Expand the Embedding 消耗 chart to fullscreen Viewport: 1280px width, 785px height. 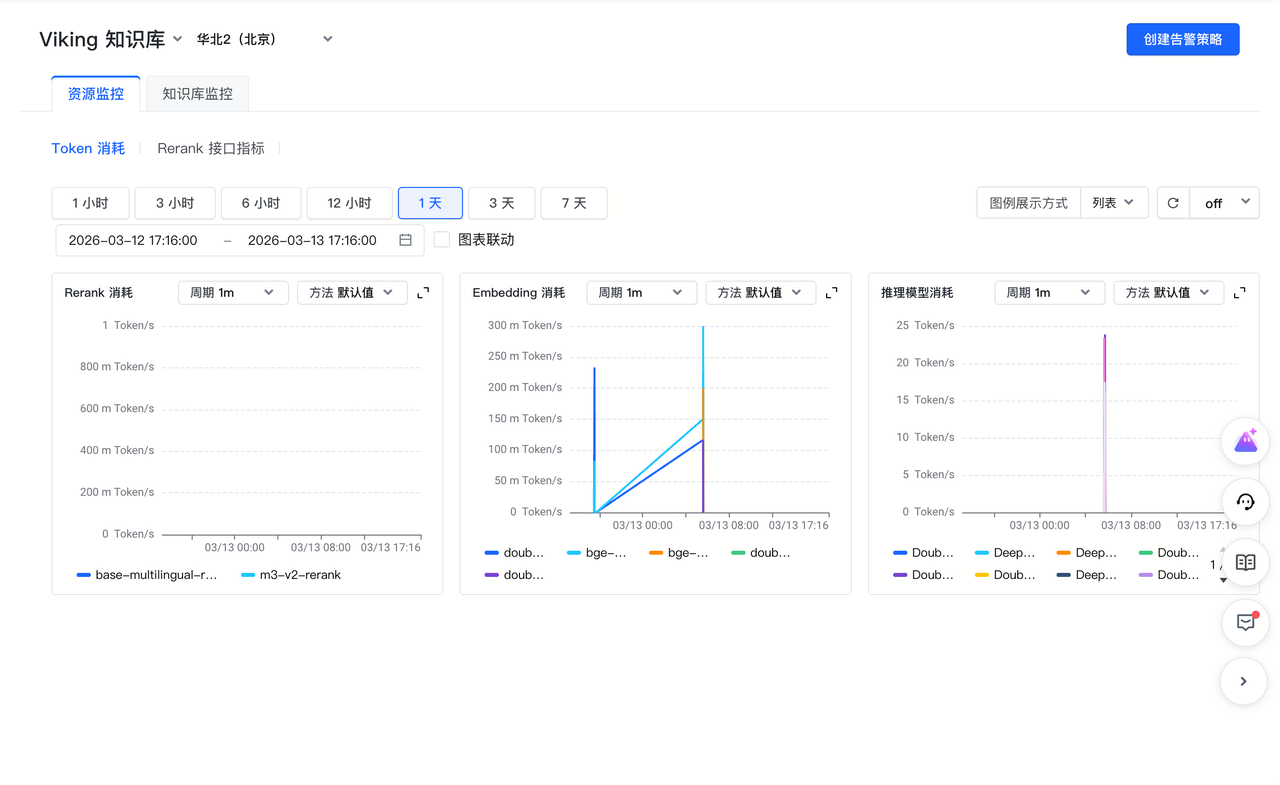tap(831, 293)
